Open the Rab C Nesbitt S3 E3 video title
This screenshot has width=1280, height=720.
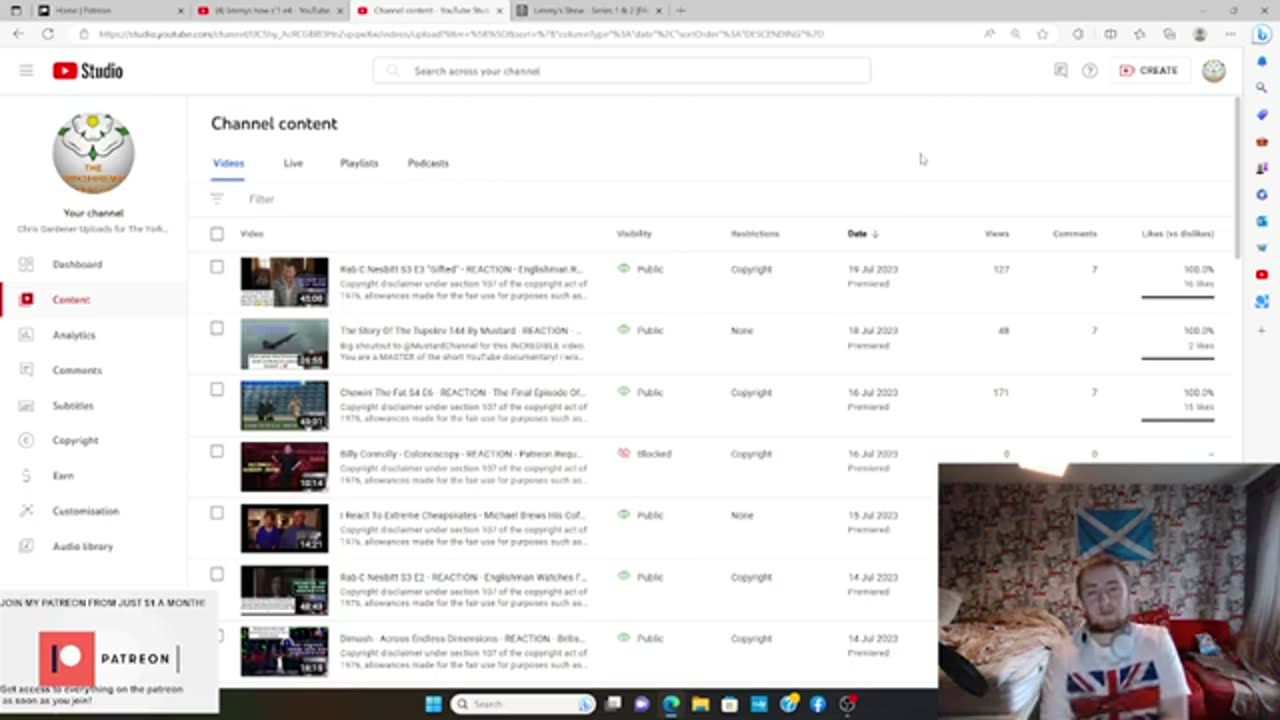461,269
